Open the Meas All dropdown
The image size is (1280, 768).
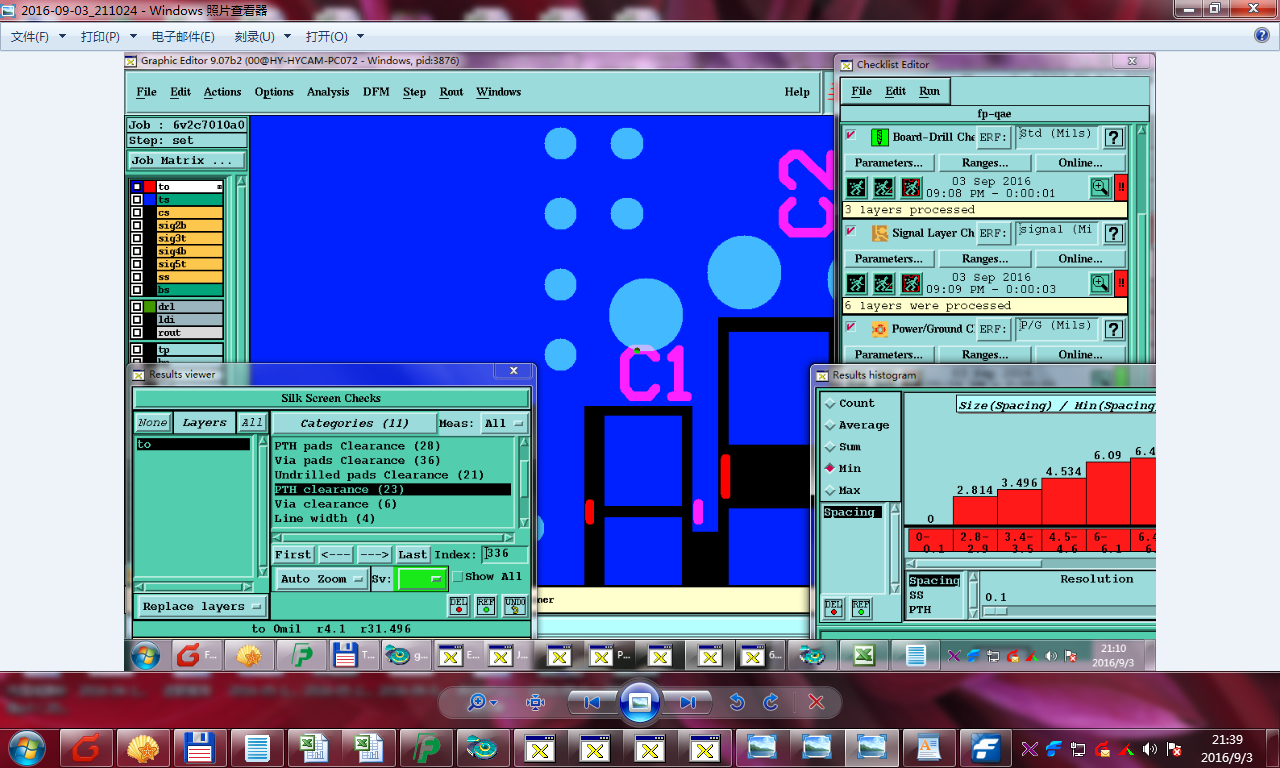click(x=504, y=423)
